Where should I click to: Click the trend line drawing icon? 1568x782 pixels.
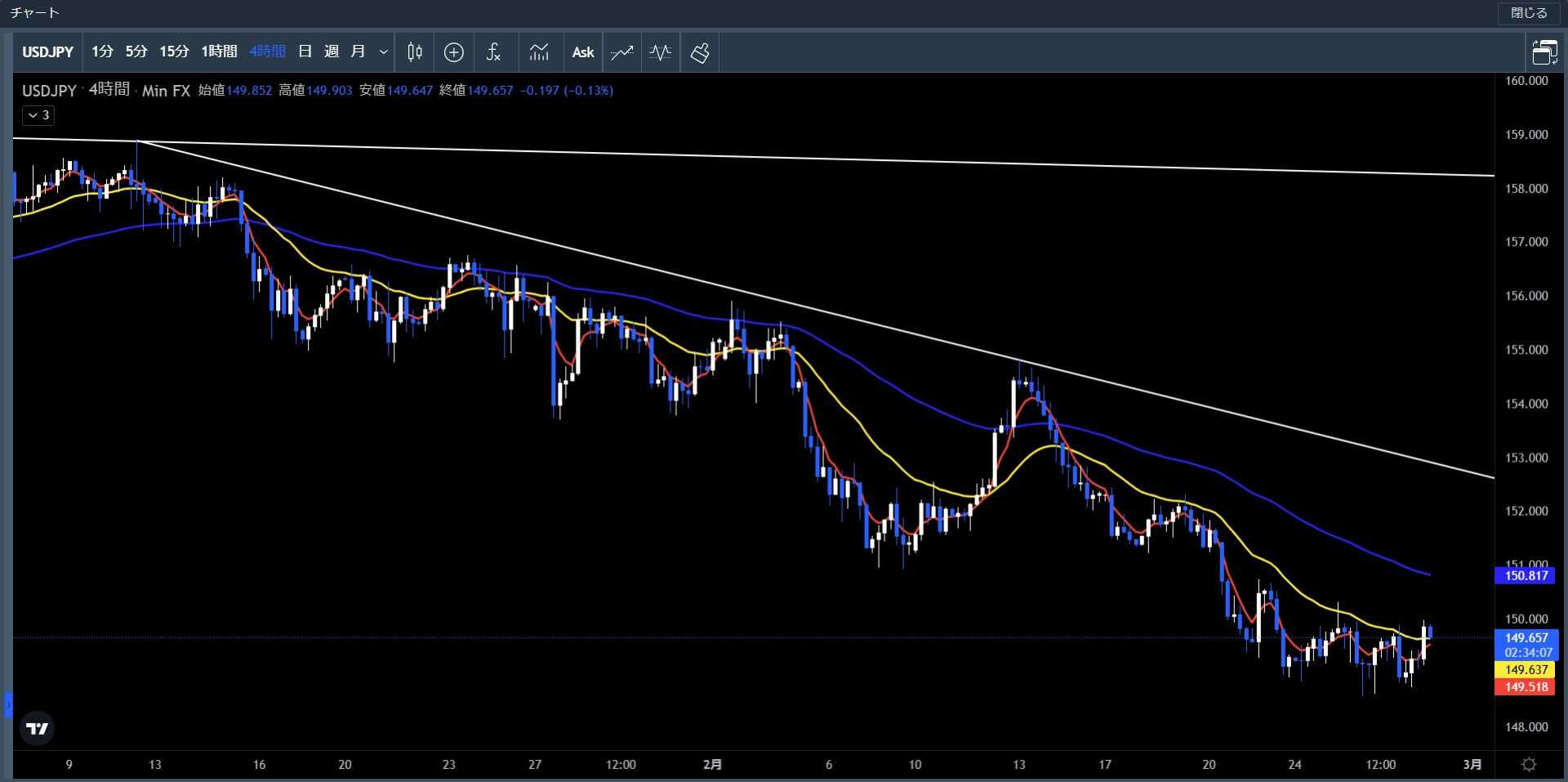[622, 52]
